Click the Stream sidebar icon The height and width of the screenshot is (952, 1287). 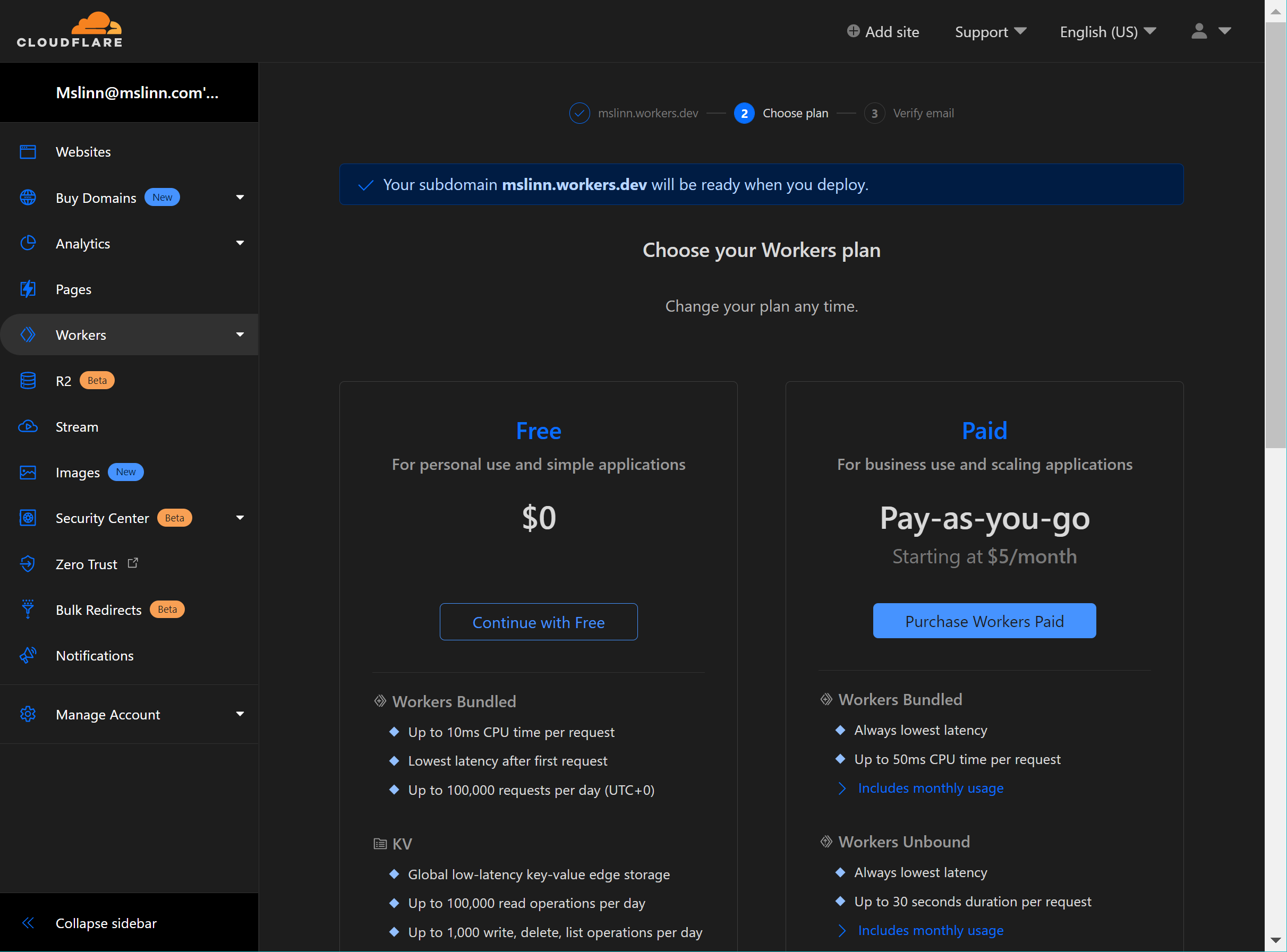pos(28,426)
